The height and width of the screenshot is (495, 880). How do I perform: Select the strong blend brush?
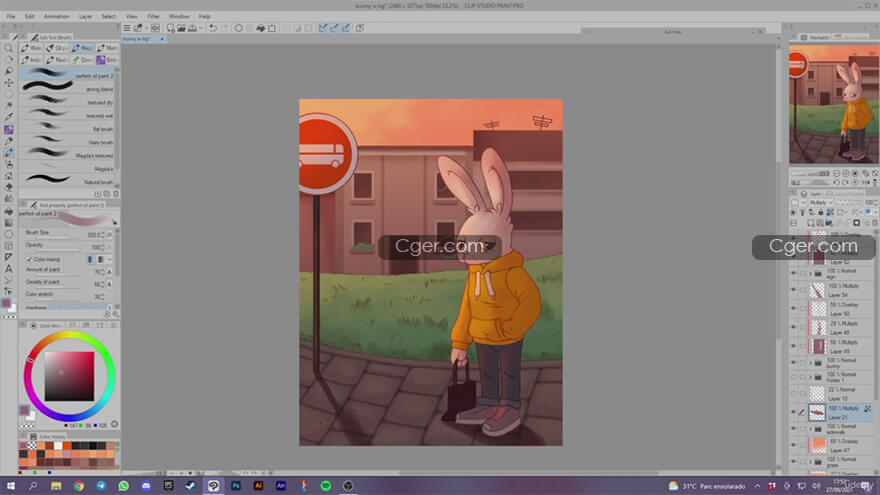(x=68, y=88)
